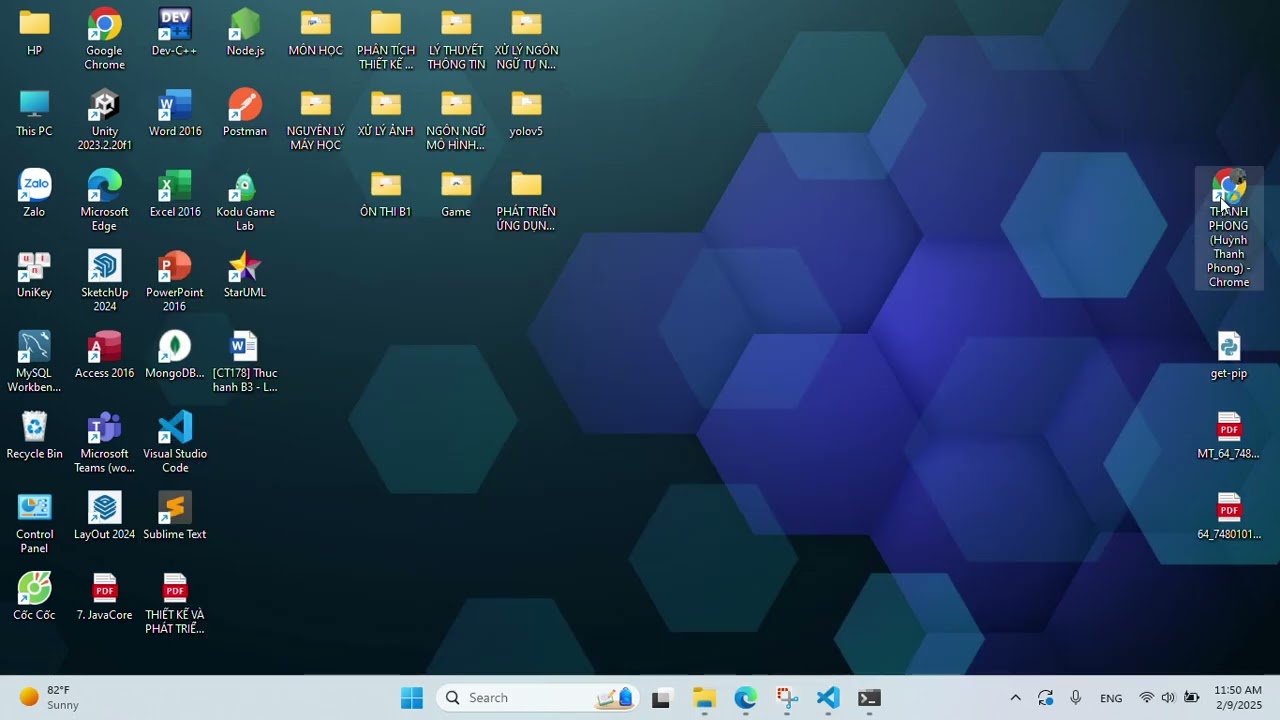Select the Postman desktop icon
The width and height of the screenshot is (1280, 720).
click(245, 114)
